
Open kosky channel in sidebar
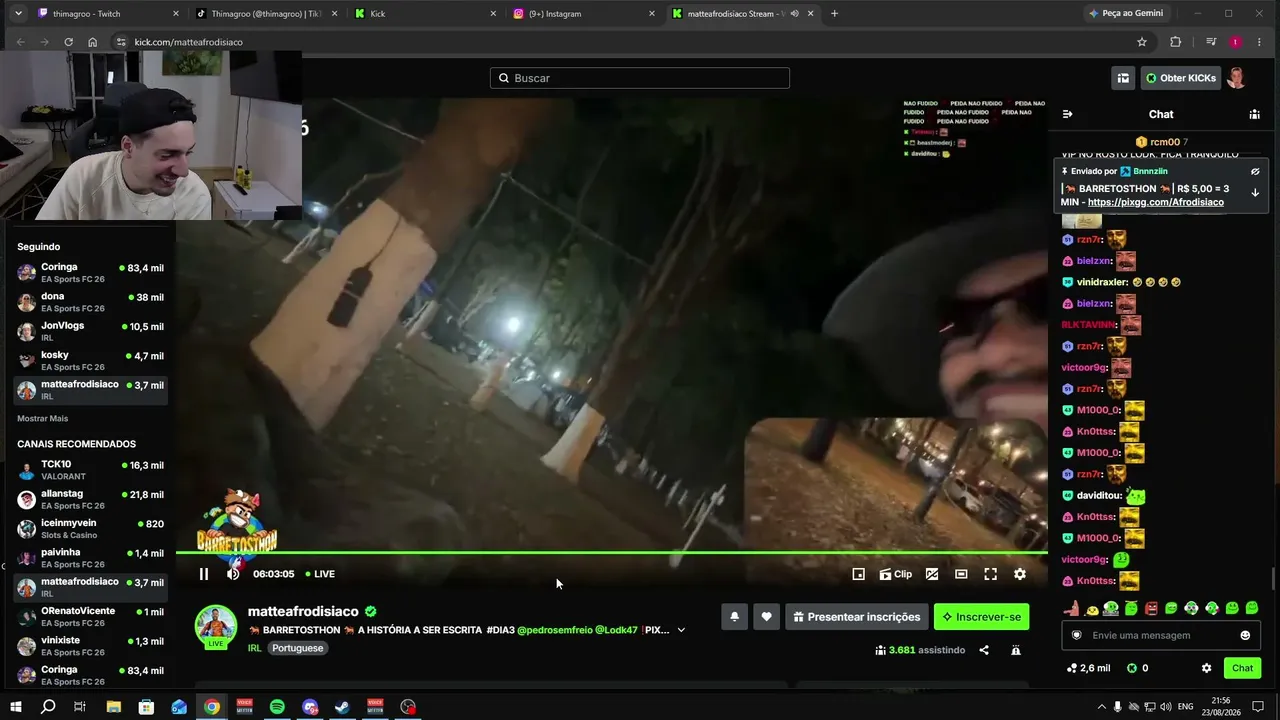90,360
